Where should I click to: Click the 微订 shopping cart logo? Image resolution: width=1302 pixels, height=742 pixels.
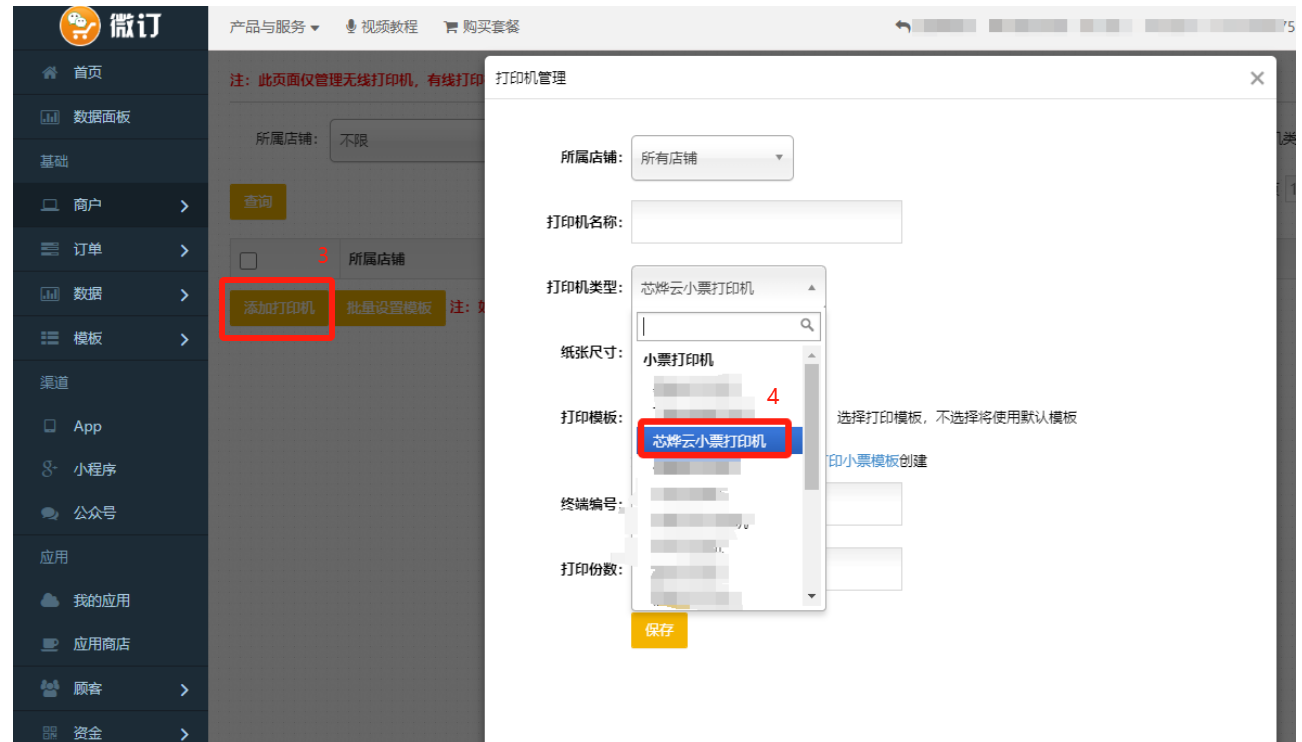pyautogui.click(x=80, y=25)
